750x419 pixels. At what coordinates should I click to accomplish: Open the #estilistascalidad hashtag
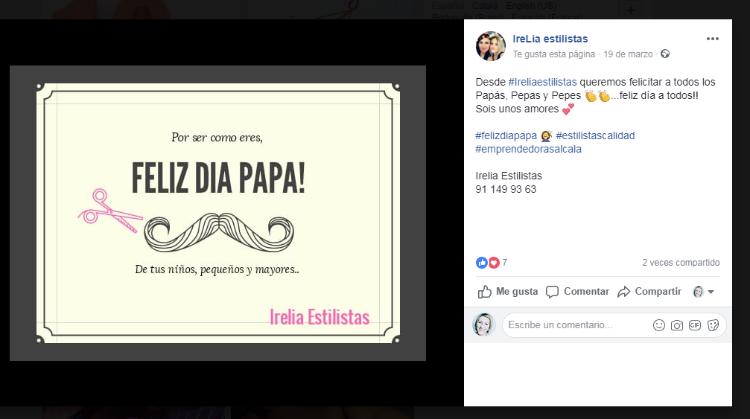tap(596, 135)
